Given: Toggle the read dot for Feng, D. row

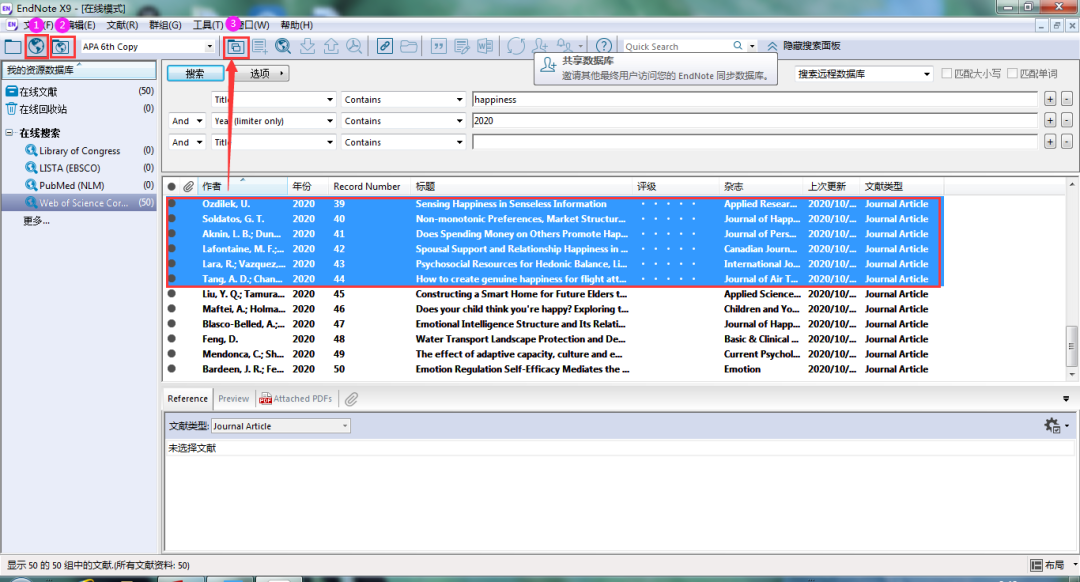Looking at the screenshot, I should [172, 339].
